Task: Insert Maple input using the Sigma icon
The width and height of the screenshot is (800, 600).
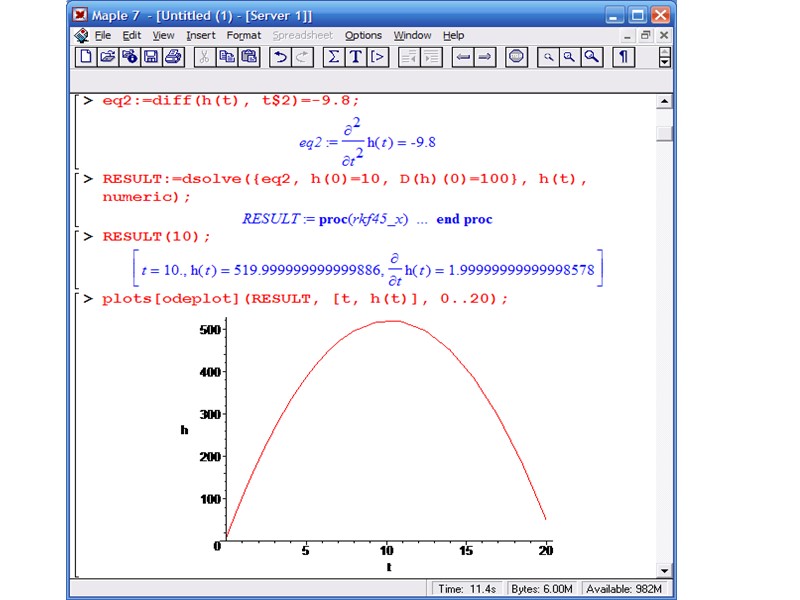Action: 334,57
